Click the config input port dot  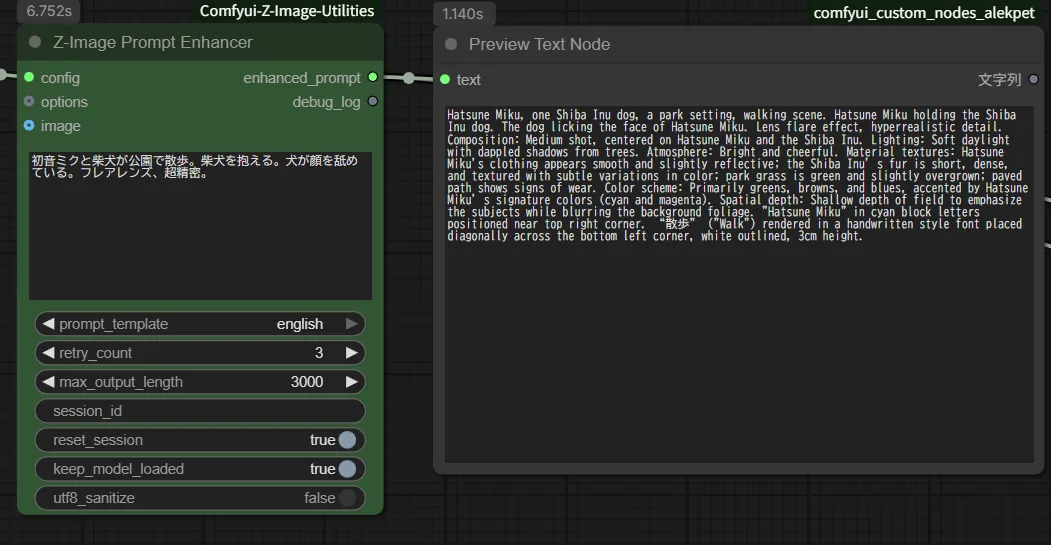29,78
